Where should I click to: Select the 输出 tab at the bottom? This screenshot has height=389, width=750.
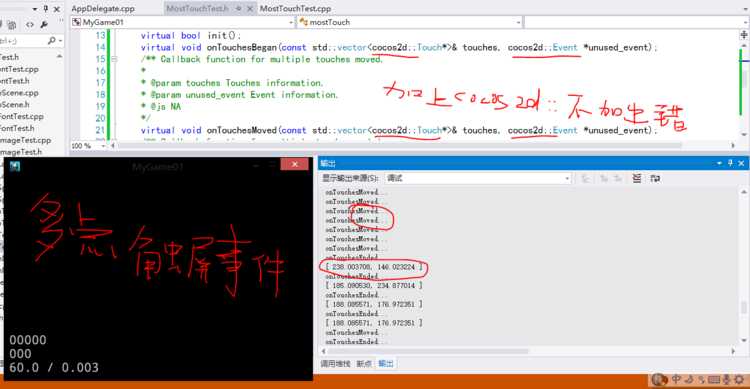point(386,364)
